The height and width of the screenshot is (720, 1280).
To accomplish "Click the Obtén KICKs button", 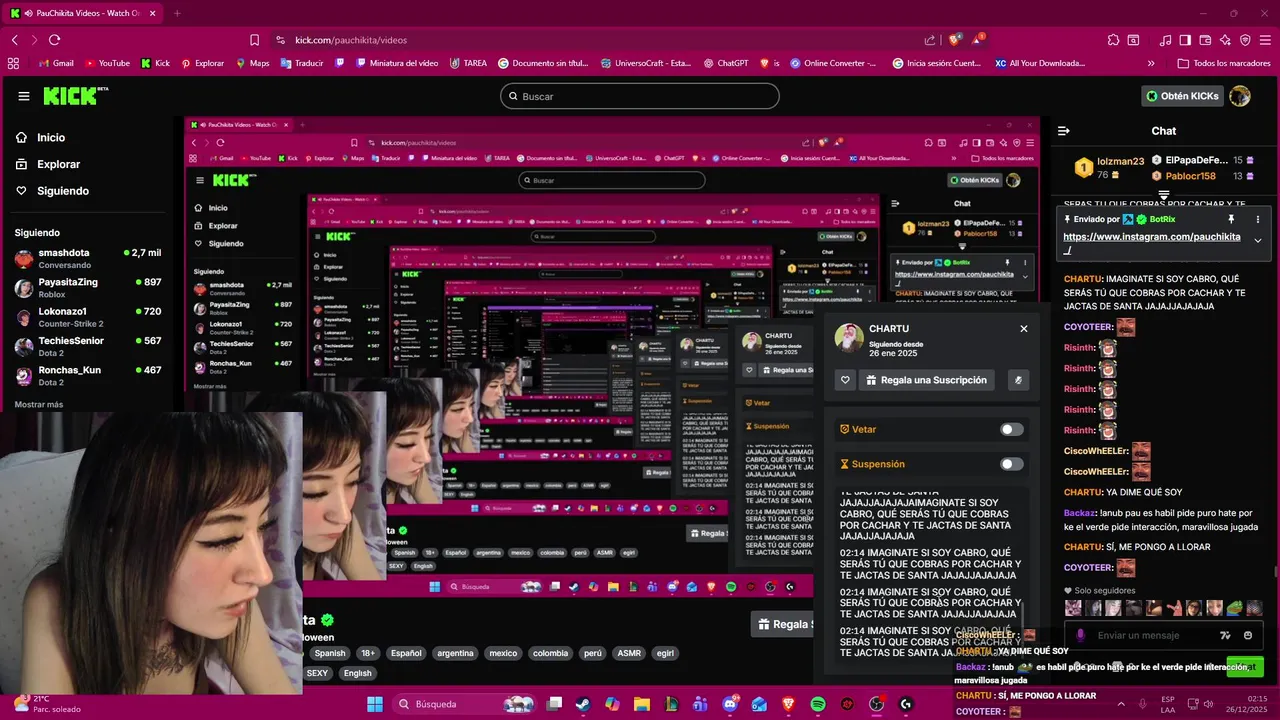I will 1182,96.
